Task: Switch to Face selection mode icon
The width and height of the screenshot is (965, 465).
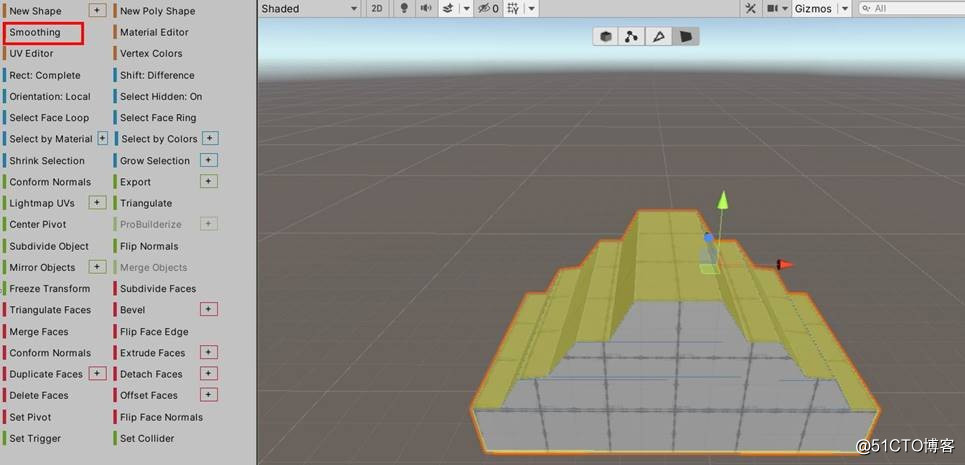Action: pos(685,37)
